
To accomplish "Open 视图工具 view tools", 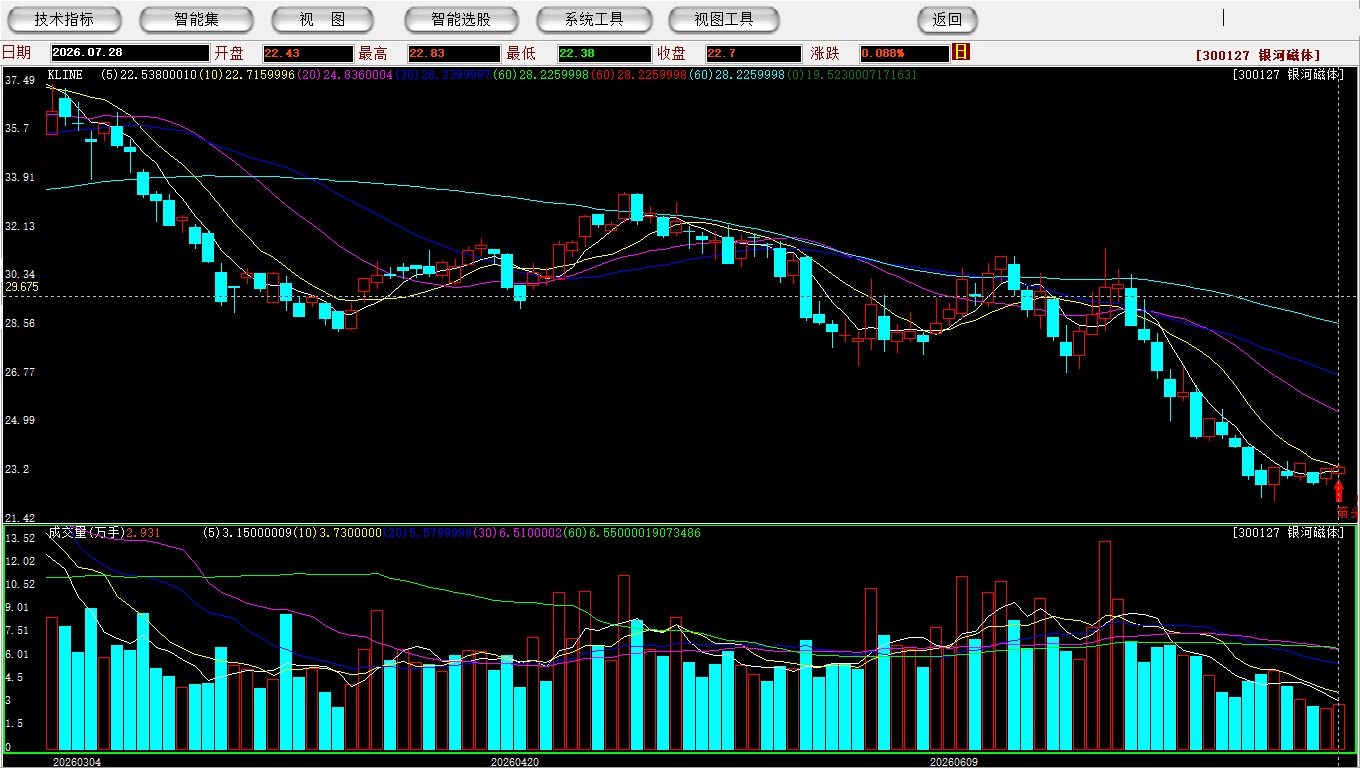I will click(x=725, y=19).
